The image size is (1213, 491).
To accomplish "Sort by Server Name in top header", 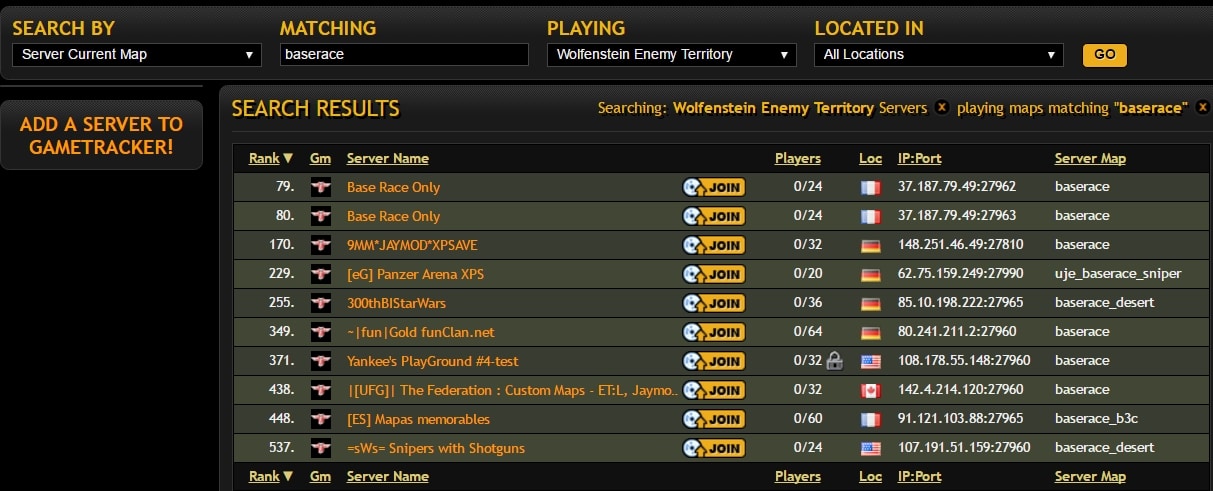I will click(388, 158).
